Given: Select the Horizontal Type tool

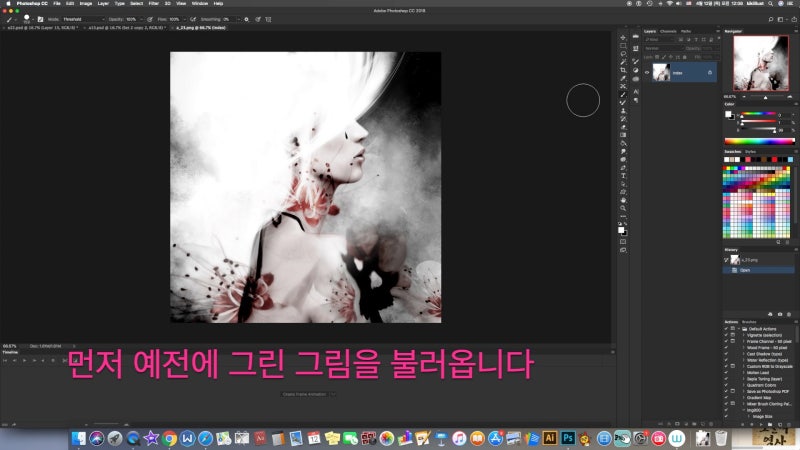Looking at the screenshot, I should (x=623, y=176).
